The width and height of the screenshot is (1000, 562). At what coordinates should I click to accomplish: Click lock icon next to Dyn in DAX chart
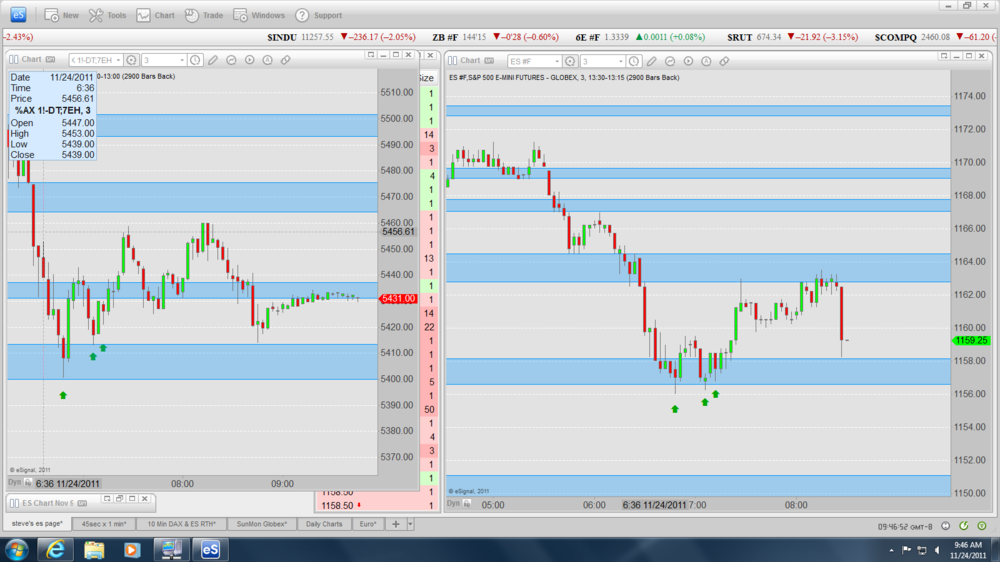point(28,483)
